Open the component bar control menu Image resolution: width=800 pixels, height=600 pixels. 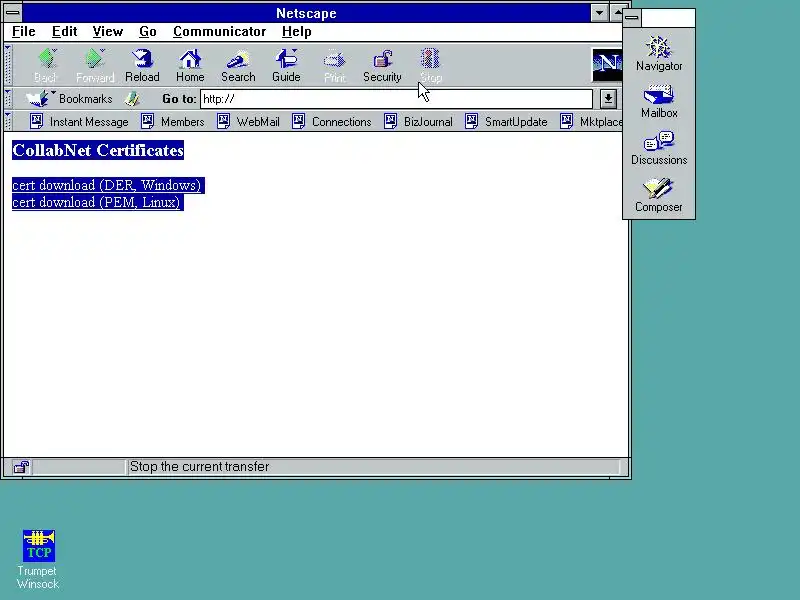pos(632,18)
